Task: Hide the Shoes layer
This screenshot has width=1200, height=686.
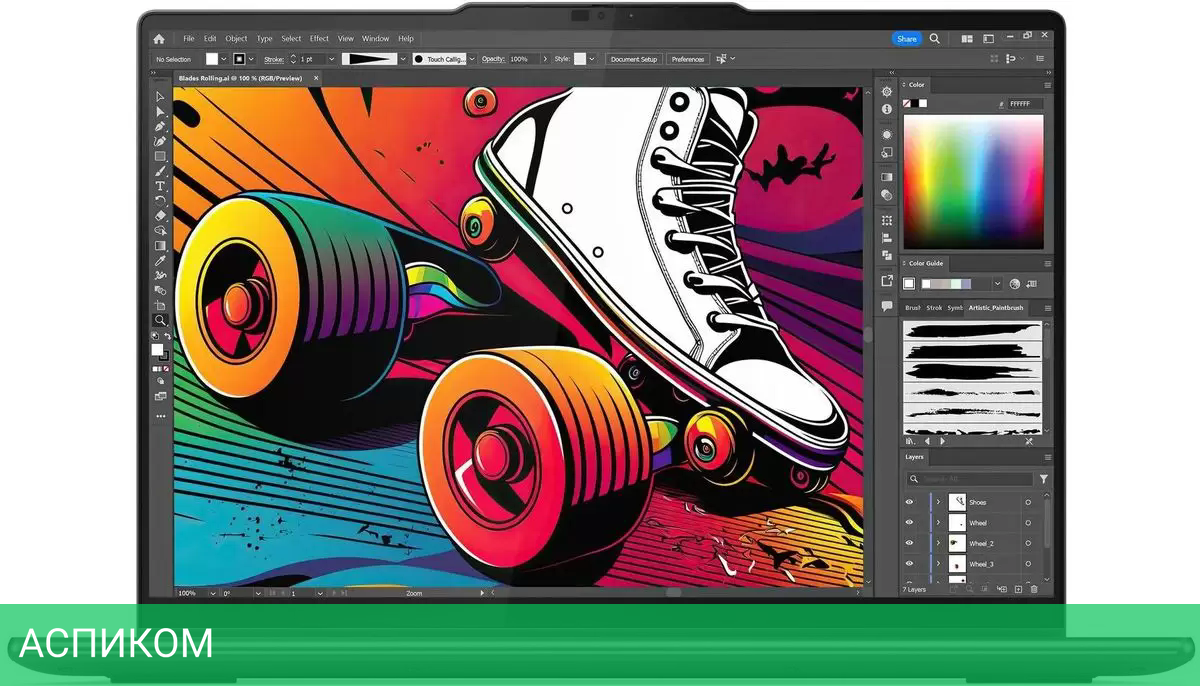Action: pyautogui.click(x=909, y=502)
